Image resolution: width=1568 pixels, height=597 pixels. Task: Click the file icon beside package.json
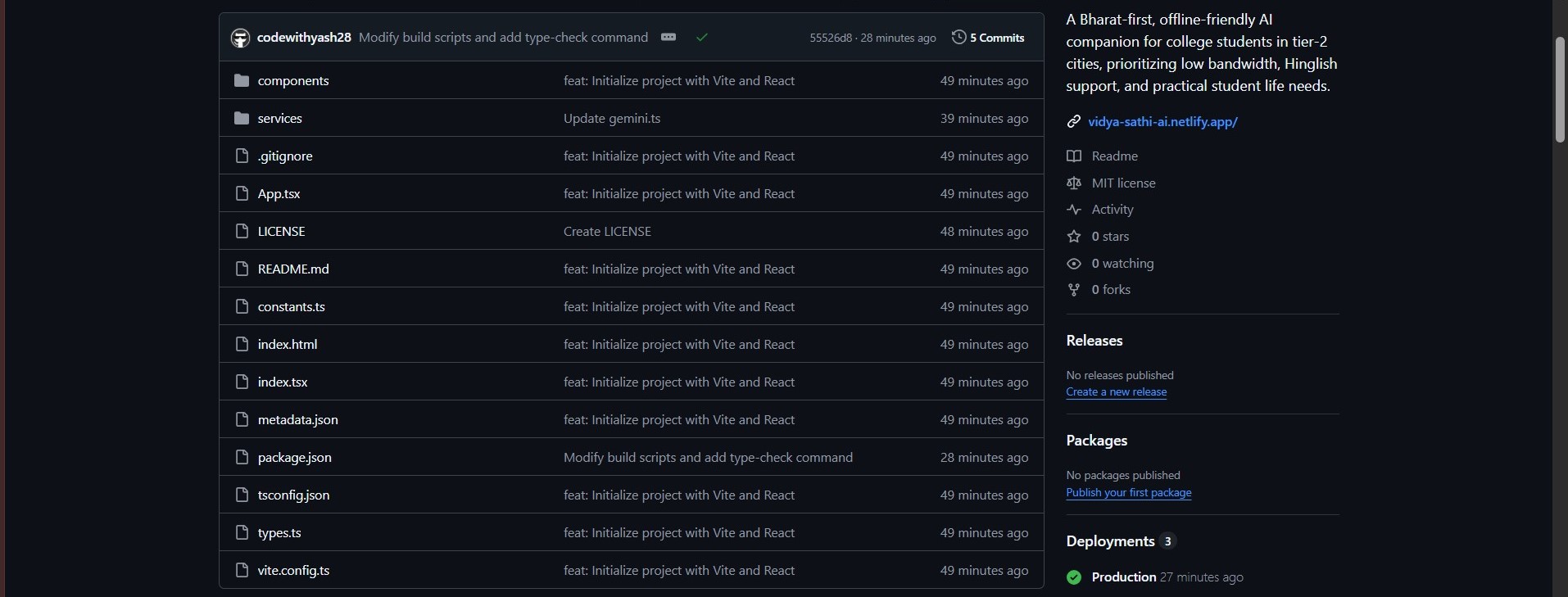[241, 457]
